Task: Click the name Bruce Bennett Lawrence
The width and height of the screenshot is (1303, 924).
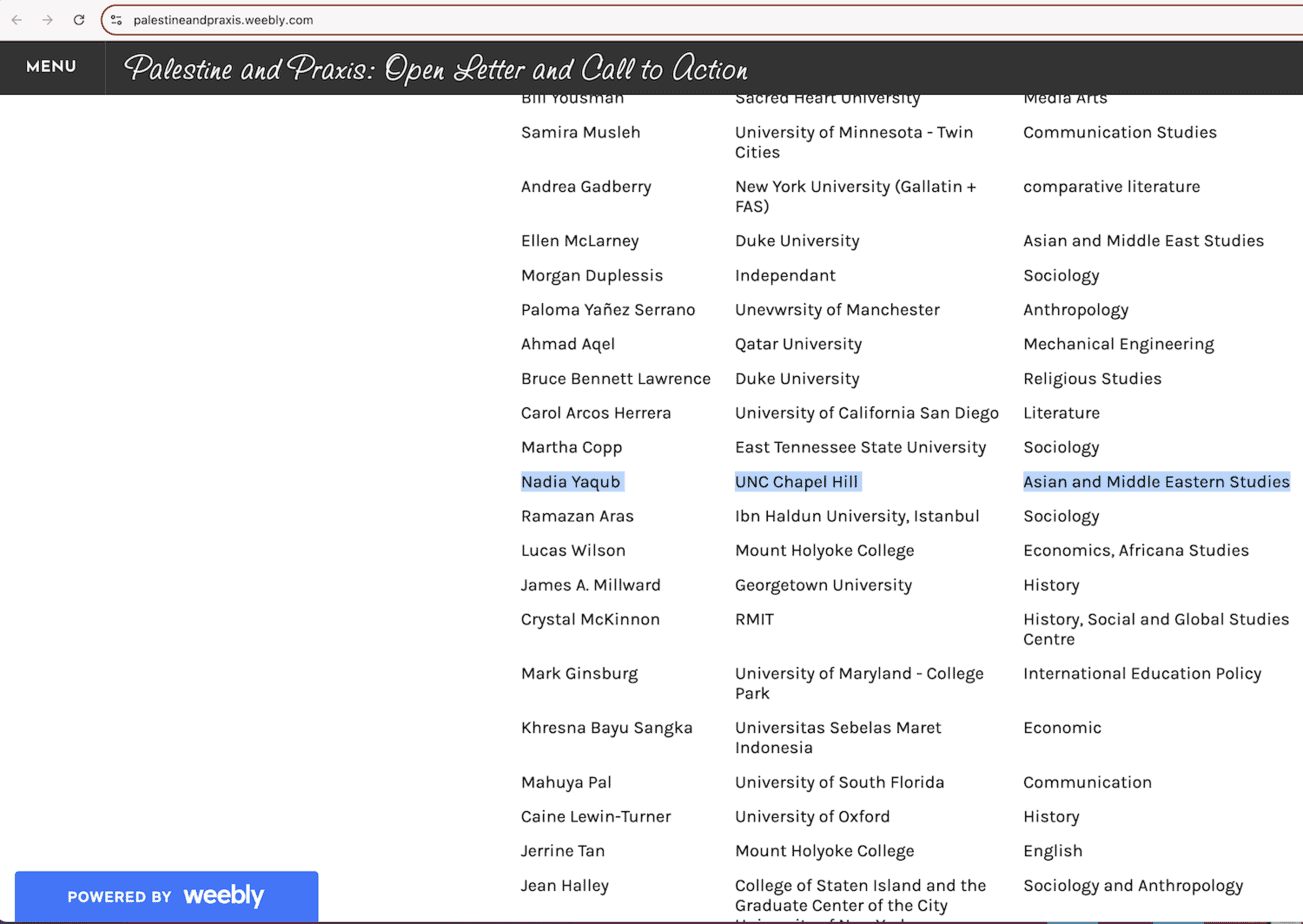Action: [615, 379]
